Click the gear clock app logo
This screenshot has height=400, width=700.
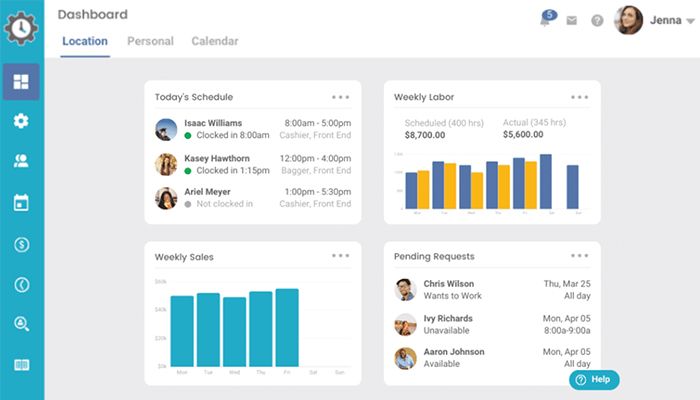click(21, 28)
